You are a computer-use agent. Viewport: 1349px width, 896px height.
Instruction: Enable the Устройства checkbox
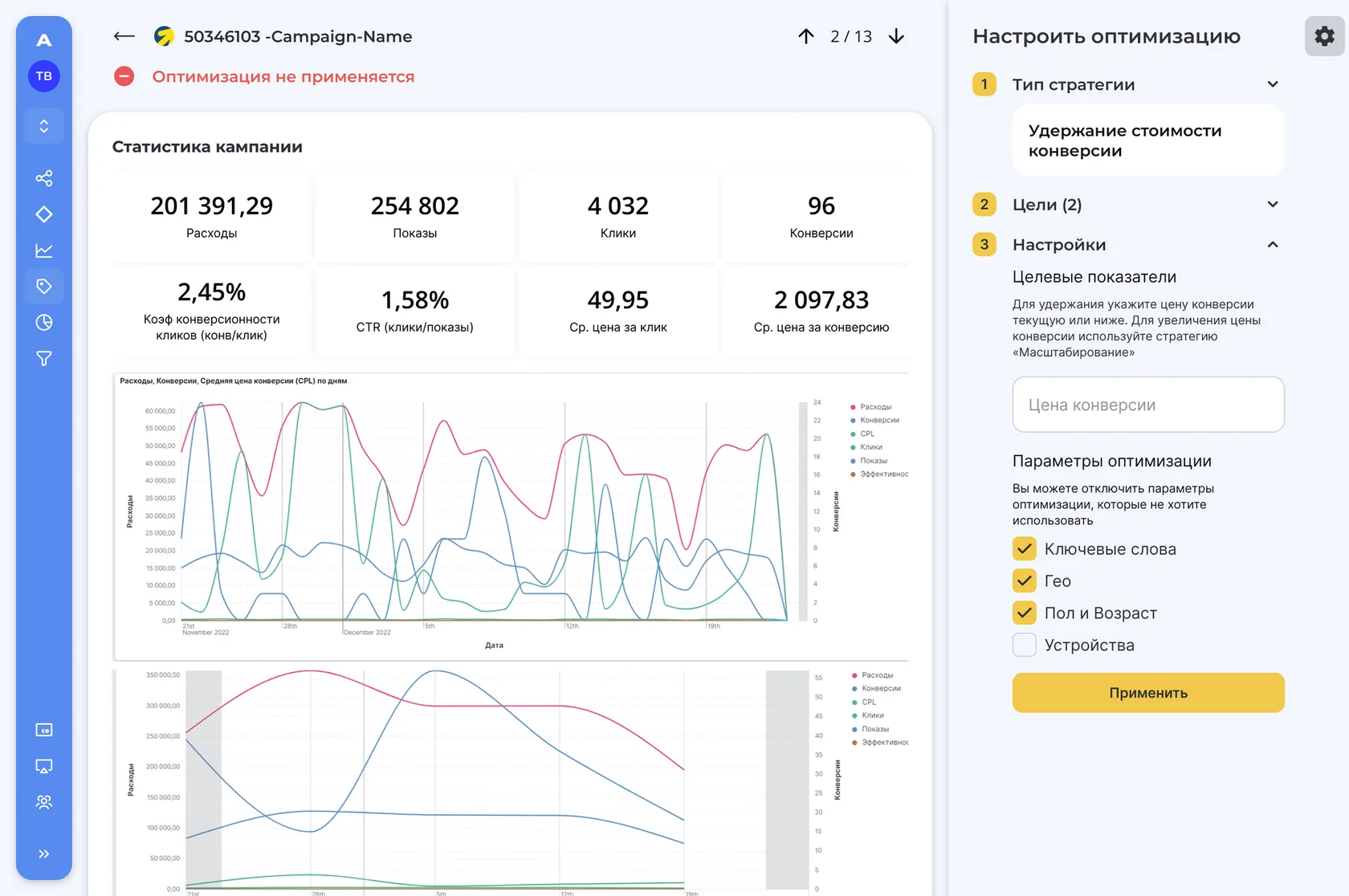pos(1025,645)
